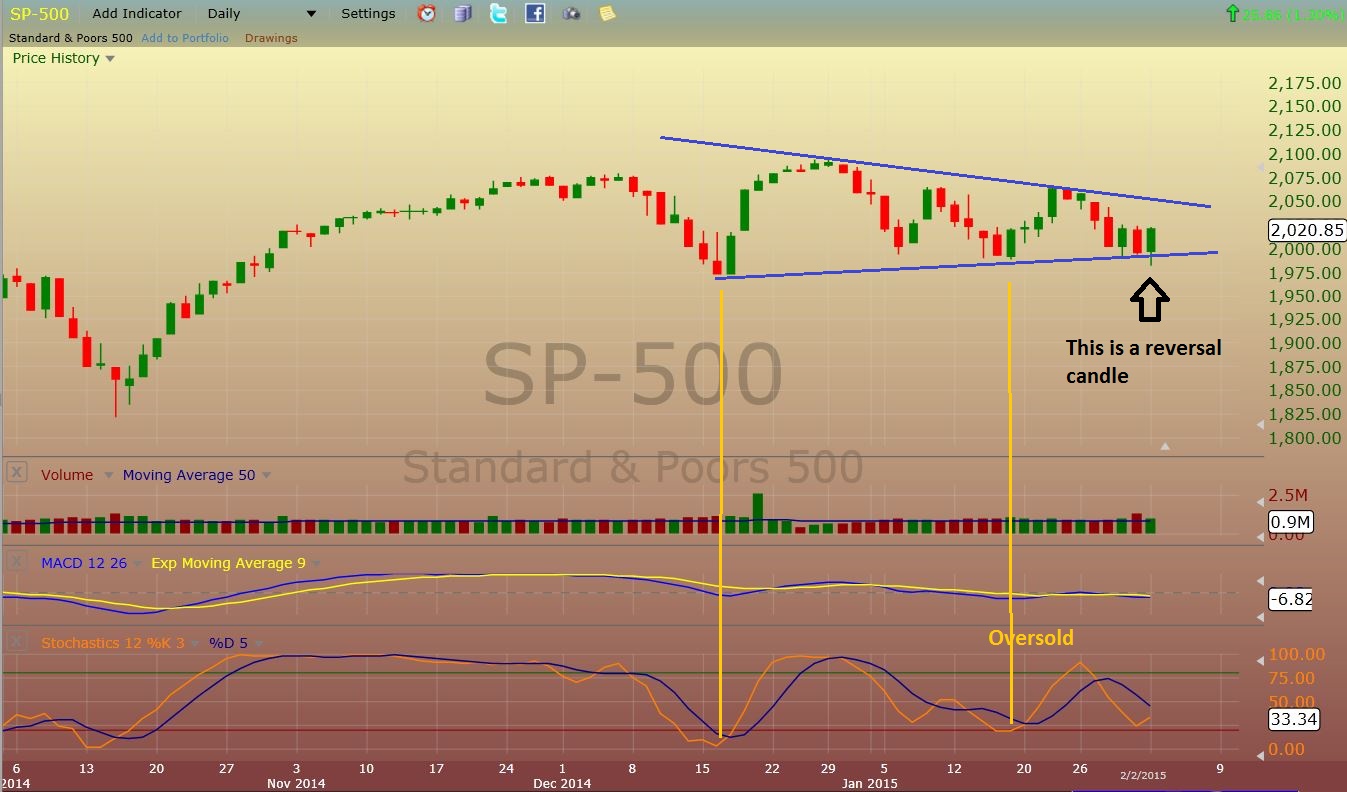Click the 2/2/2015 date label
This screenshot has height=792, width=1347.
pos(1141,775)
